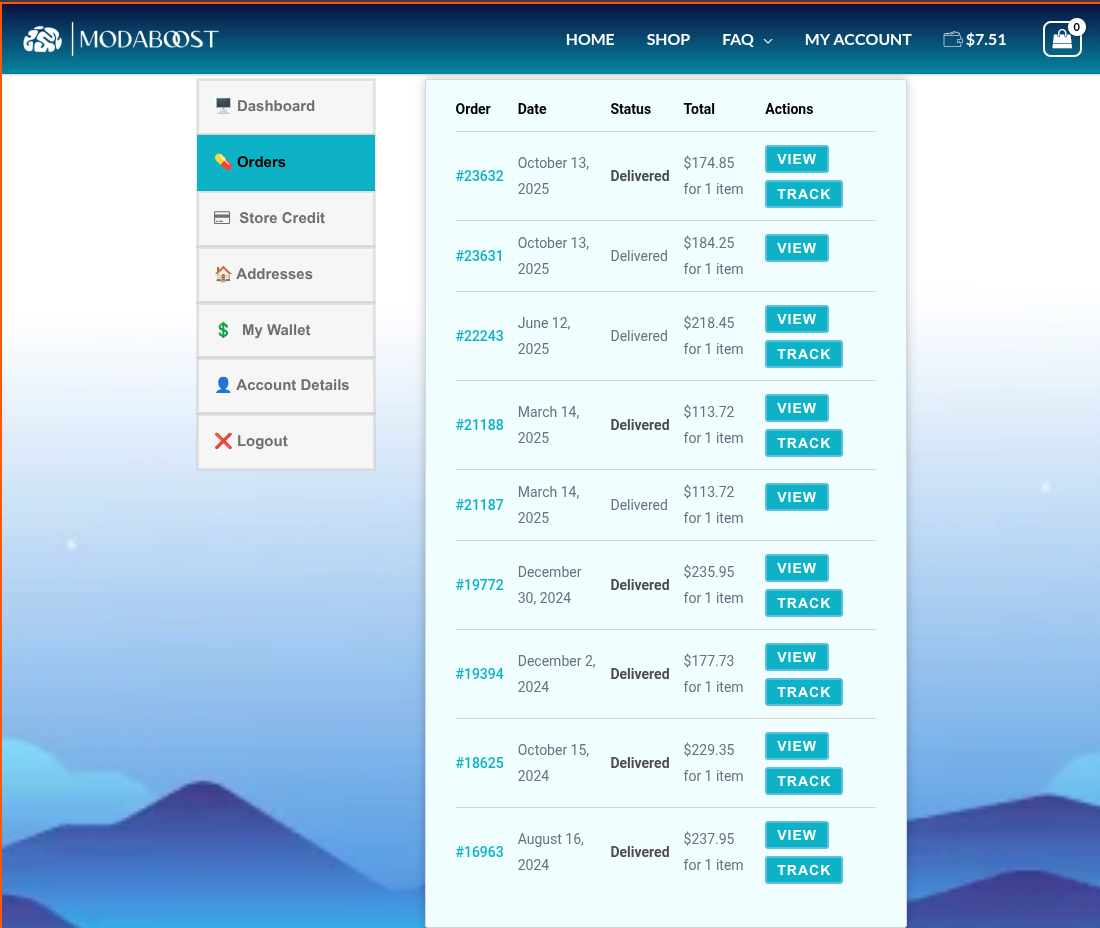Click the order number #16963 link

click(x=479, y=851)
